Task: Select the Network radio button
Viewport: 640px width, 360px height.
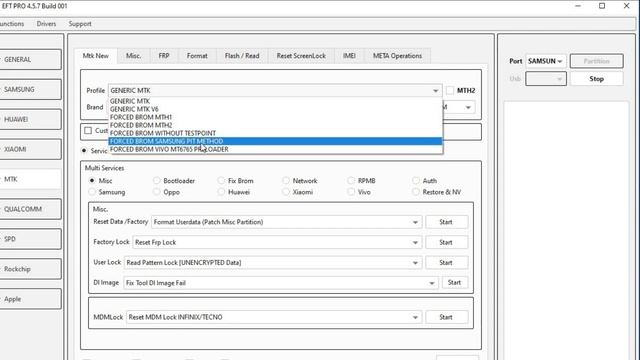Action: point(286,180)
